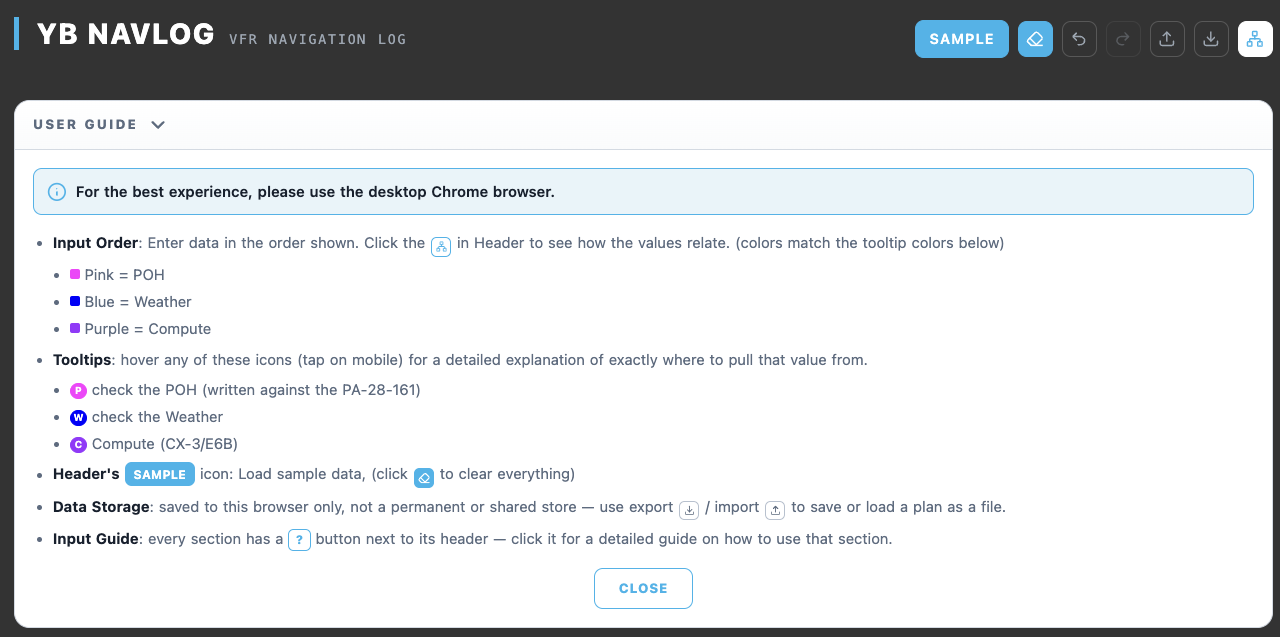This screenshot has height=637, width=1280.
Task: Click the CLOSE button in the guide
Action: click(643, 588)
